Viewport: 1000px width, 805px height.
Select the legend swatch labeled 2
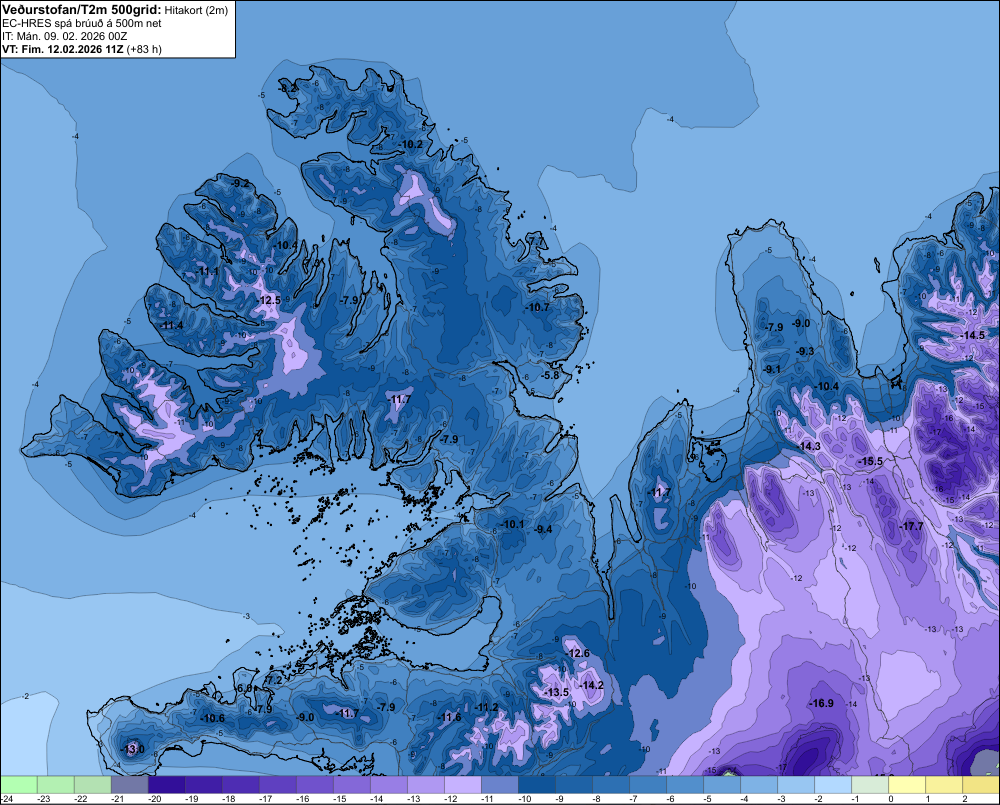(x=980, y=784)
